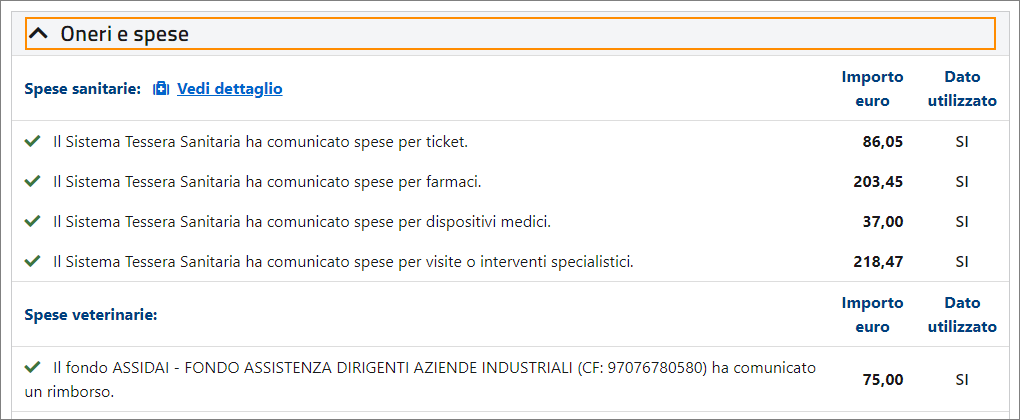Screen dimensions: 1020x420
Task: Click the 86,05 ticket amount
Action: tap(883, 142)
